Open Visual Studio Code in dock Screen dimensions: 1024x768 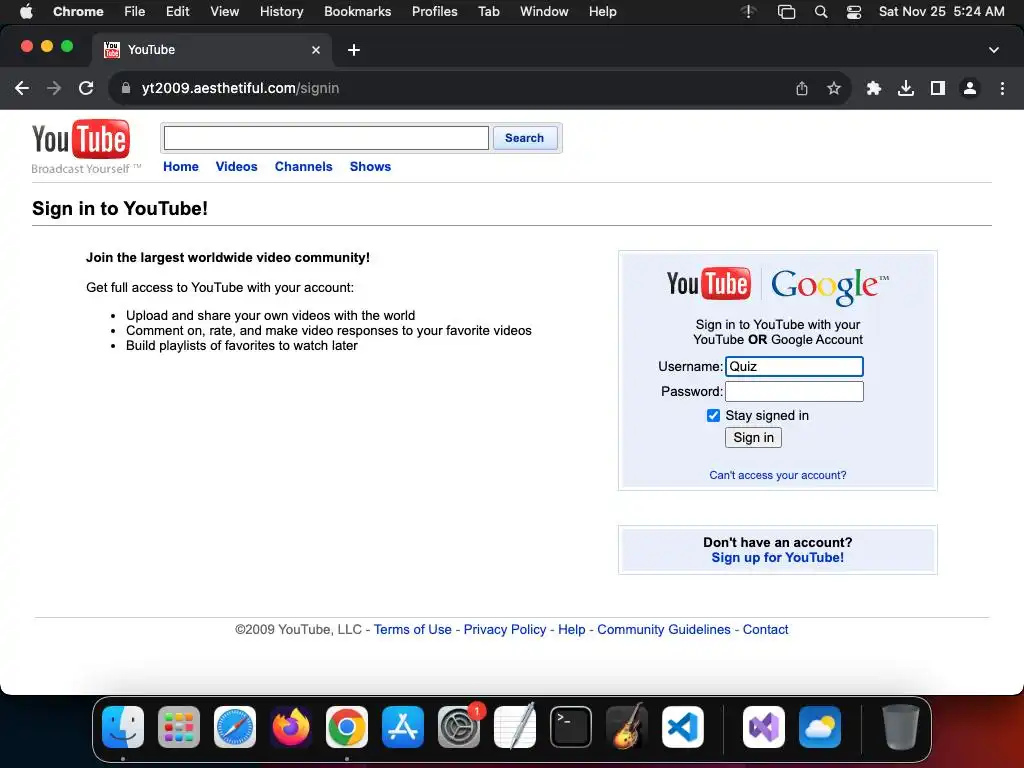click(x=682, y=727)
